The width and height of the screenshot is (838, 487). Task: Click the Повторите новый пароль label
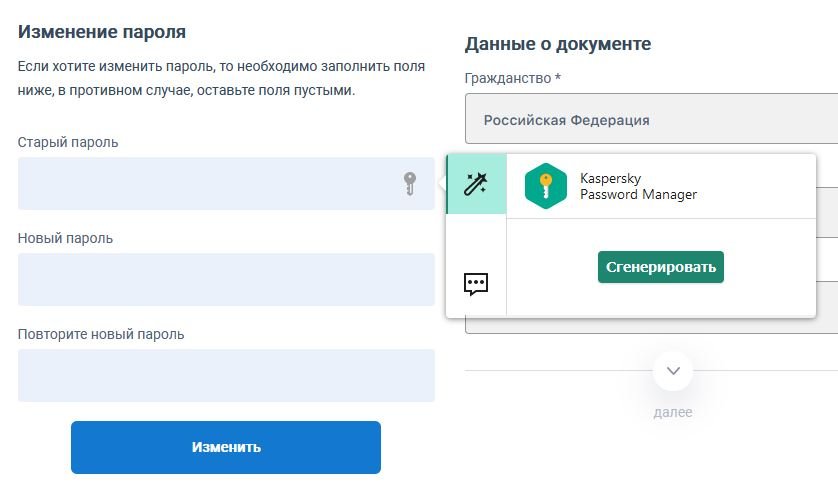coord(101,334)
